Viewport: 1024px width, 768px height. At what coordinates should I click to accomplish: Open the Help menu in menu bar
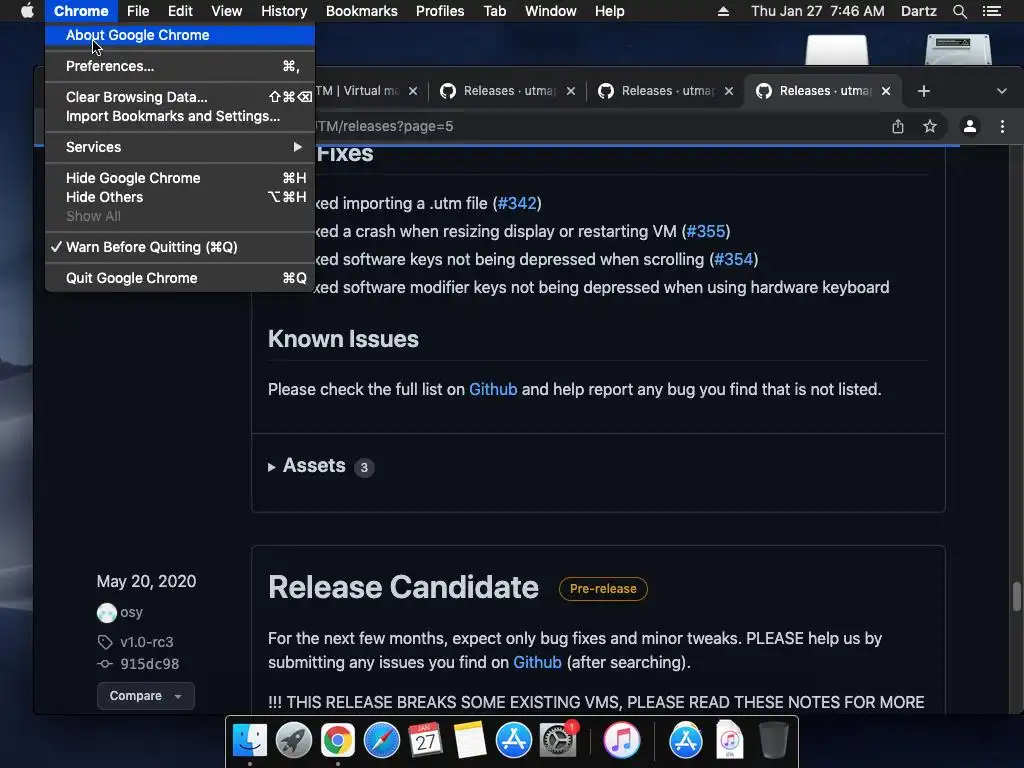click(609, 11)
